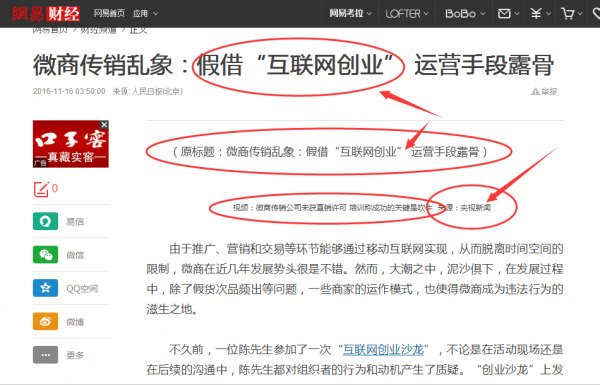
Task: Open the 网易首页 link in top bar
Action: click(109, 13)
